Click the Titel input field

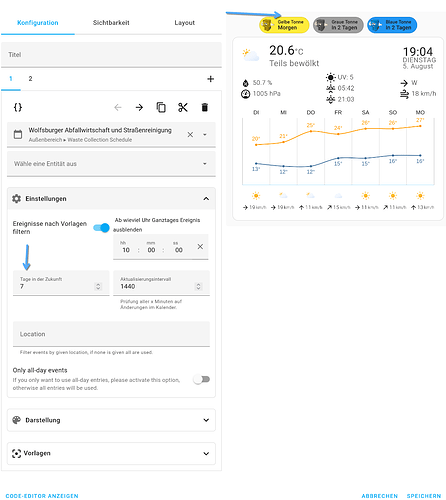point(111,55)
